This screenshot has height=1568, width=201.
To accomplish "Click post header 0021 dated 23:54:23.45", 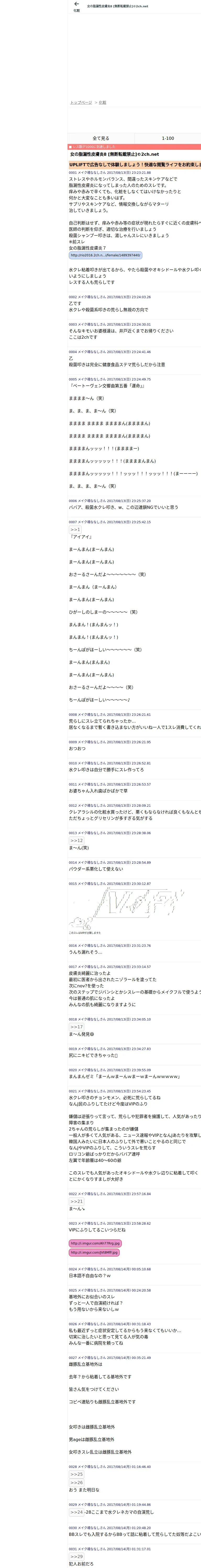I will click(x=110, y=1091).
